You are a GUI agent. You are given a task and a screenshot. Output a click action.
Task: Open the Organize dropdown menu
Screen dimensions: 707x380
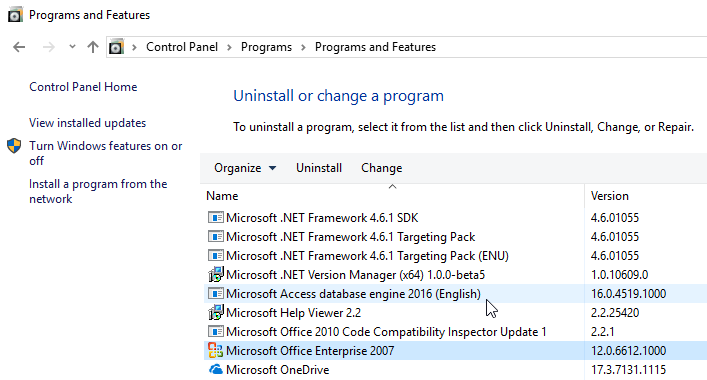click(x=245, y=168)
